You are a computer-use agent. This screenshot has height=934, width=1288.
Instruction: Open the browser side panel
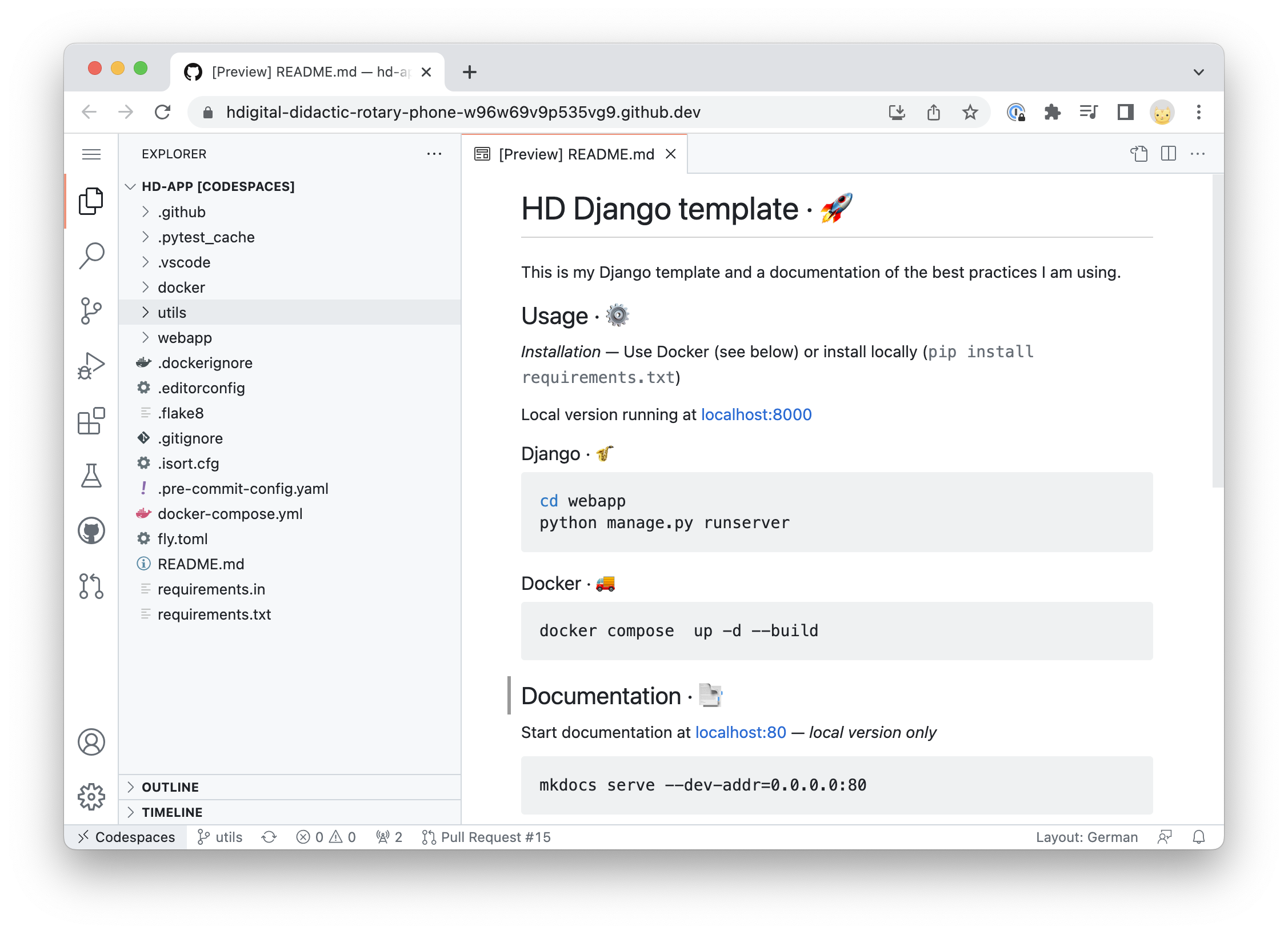coord(1126,112)
